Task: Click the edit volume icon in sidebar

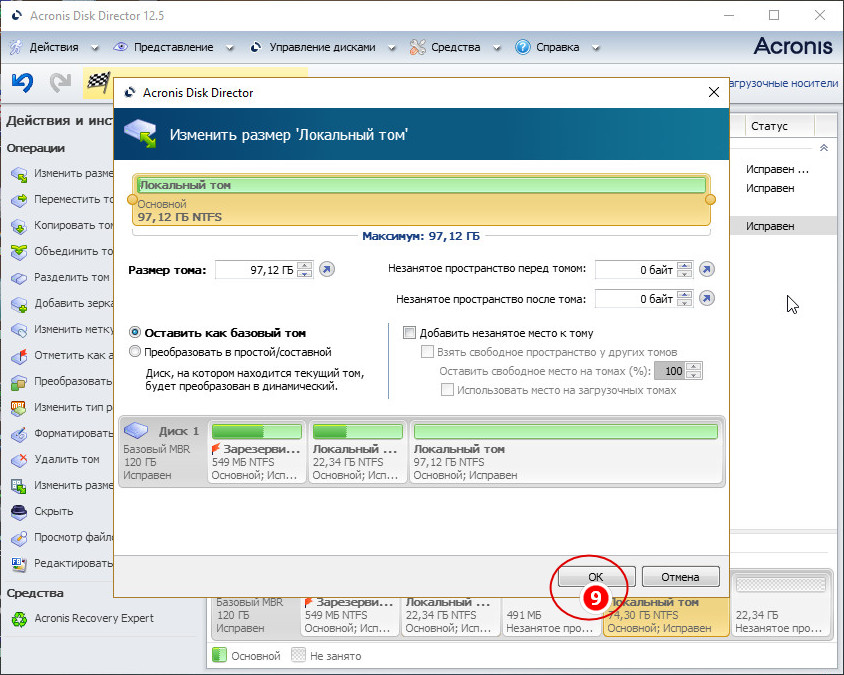Action: pyautogui.click(x=19, y=564)
